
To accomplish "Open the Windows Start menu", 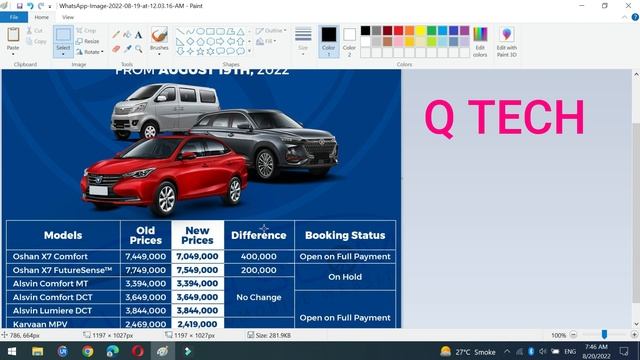I will coord(12,351).
